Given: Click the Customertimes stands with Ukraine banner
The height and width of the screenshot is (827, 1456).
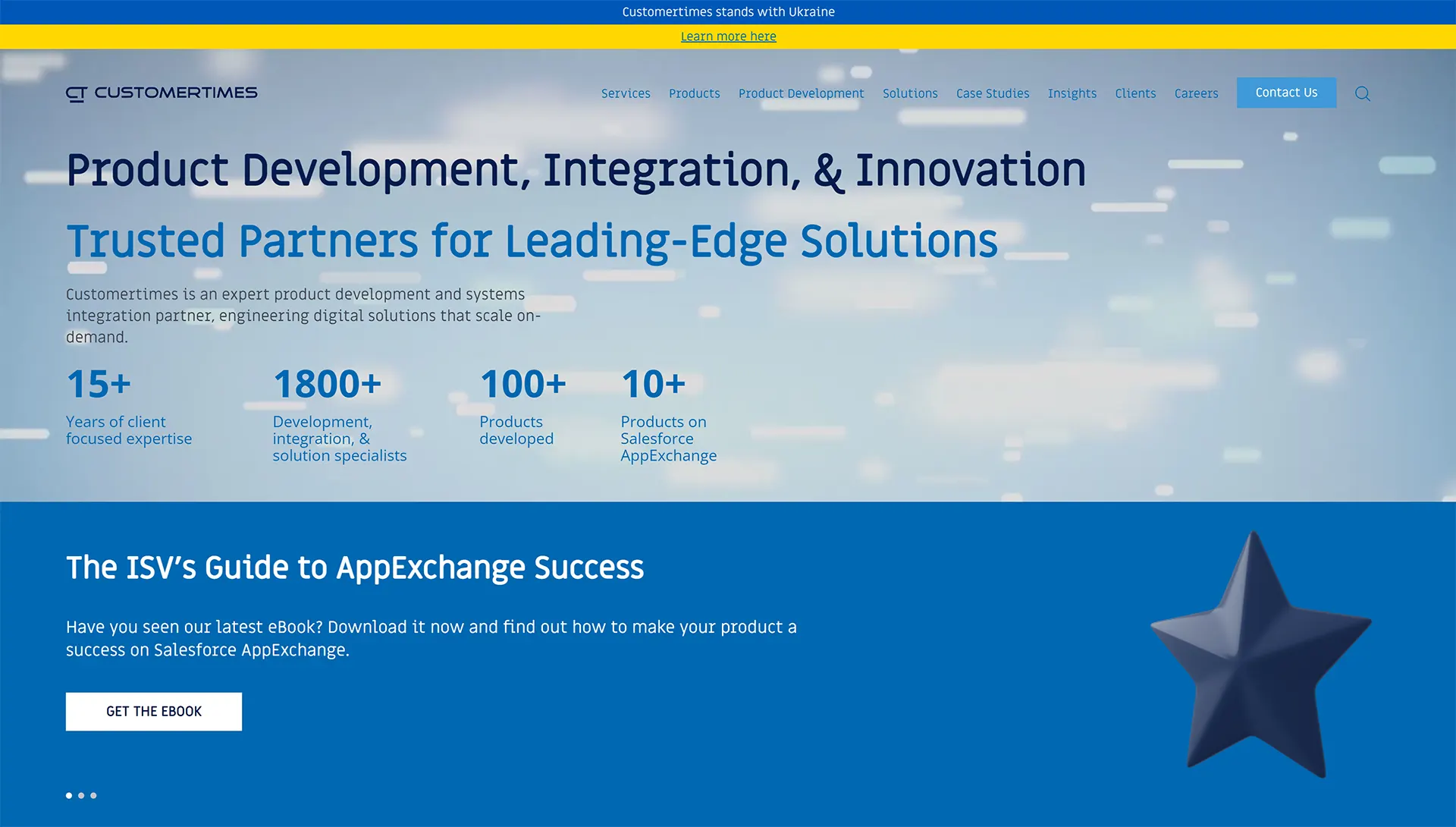Looking at the screenshot, I should 728,12.
